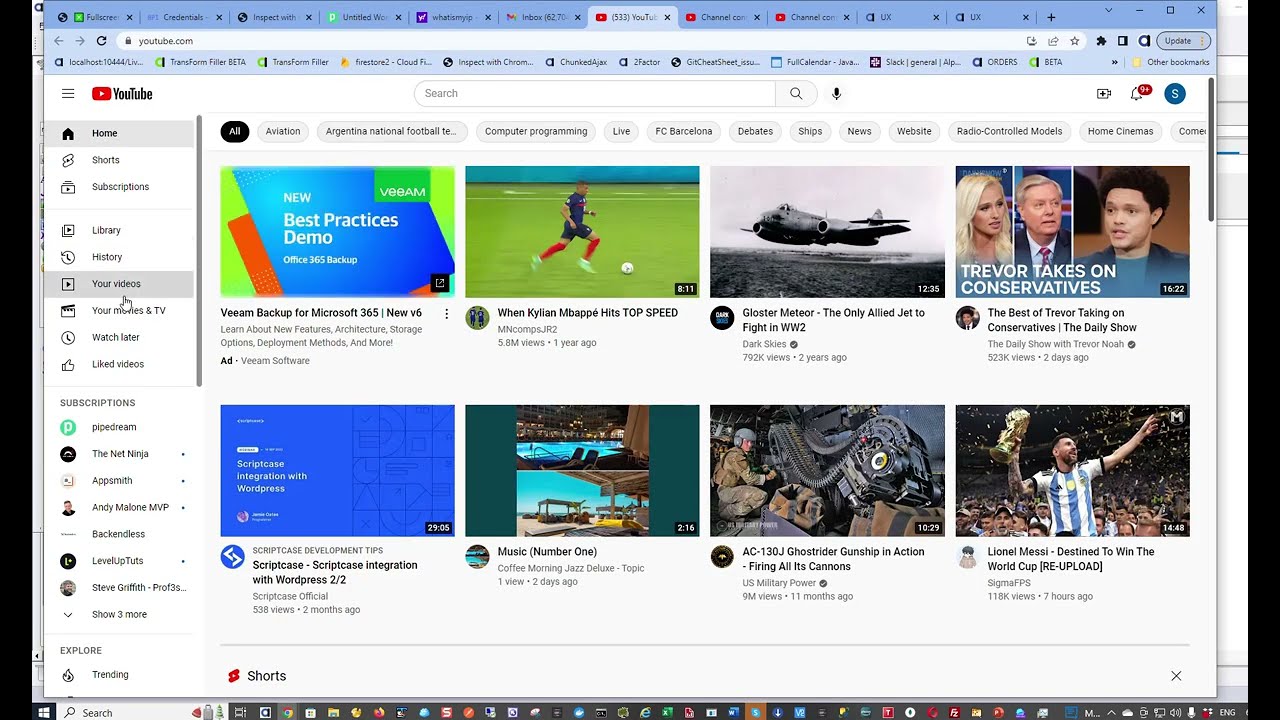Image resolution: width=1280 pixels, height=720 pixels.
Task: Open Your videos in sidebar
Action: point(120,284)
